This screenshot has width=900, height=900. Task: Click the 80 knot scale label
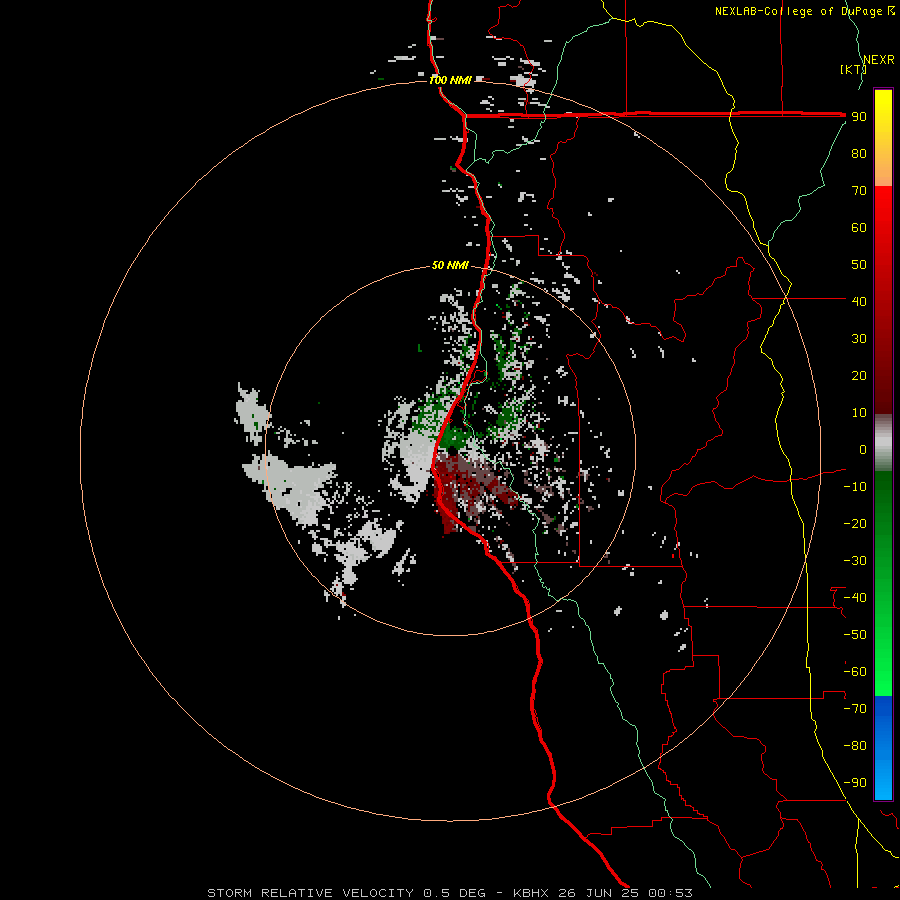[x=859, y=153]
